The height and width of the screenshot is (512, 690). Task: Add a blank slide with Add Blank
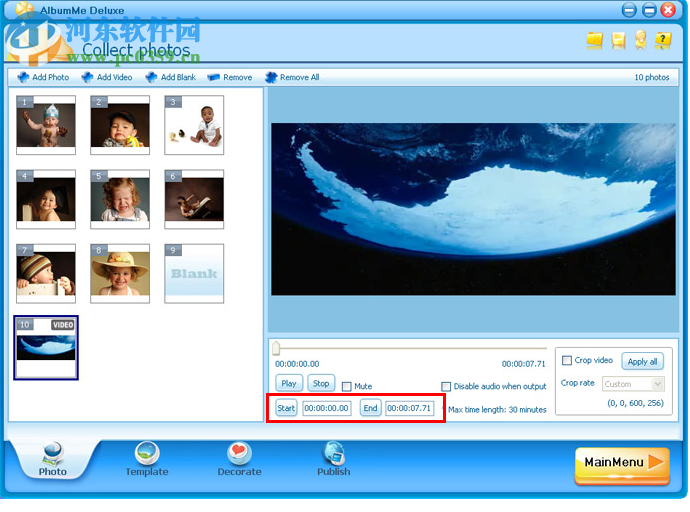[171, 77]
